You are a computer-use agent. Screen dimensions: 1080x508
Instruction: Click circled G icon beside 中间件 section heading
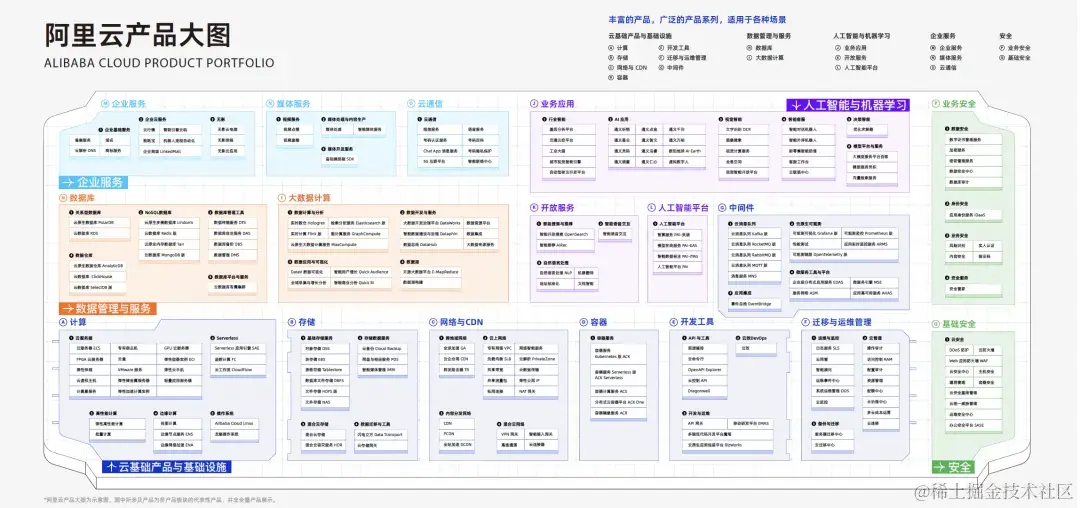723,207
